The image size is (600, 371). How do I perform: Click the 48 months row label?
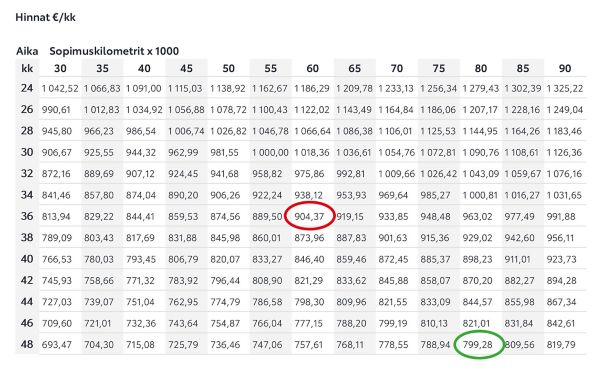point(27,344)
